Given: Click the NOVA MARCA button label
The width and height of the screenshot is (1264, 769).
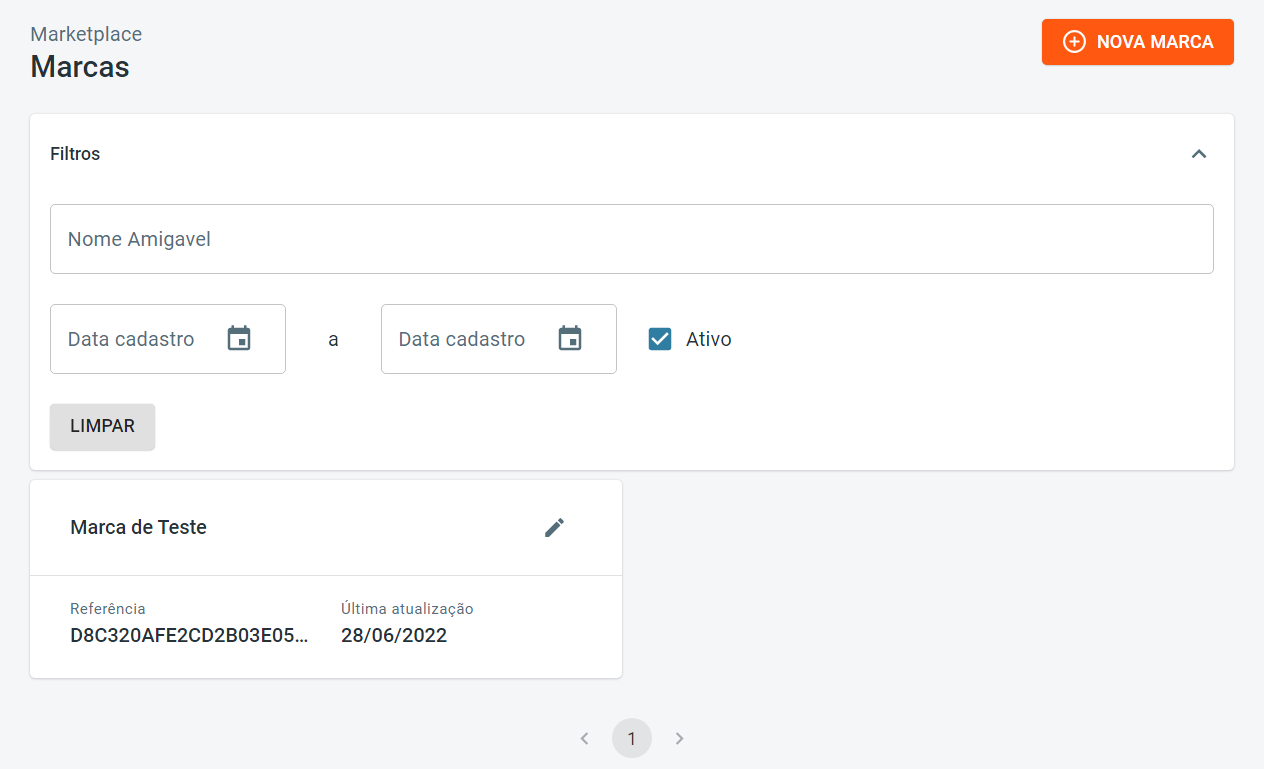Looking at the screenshot, I should 1154,42.
